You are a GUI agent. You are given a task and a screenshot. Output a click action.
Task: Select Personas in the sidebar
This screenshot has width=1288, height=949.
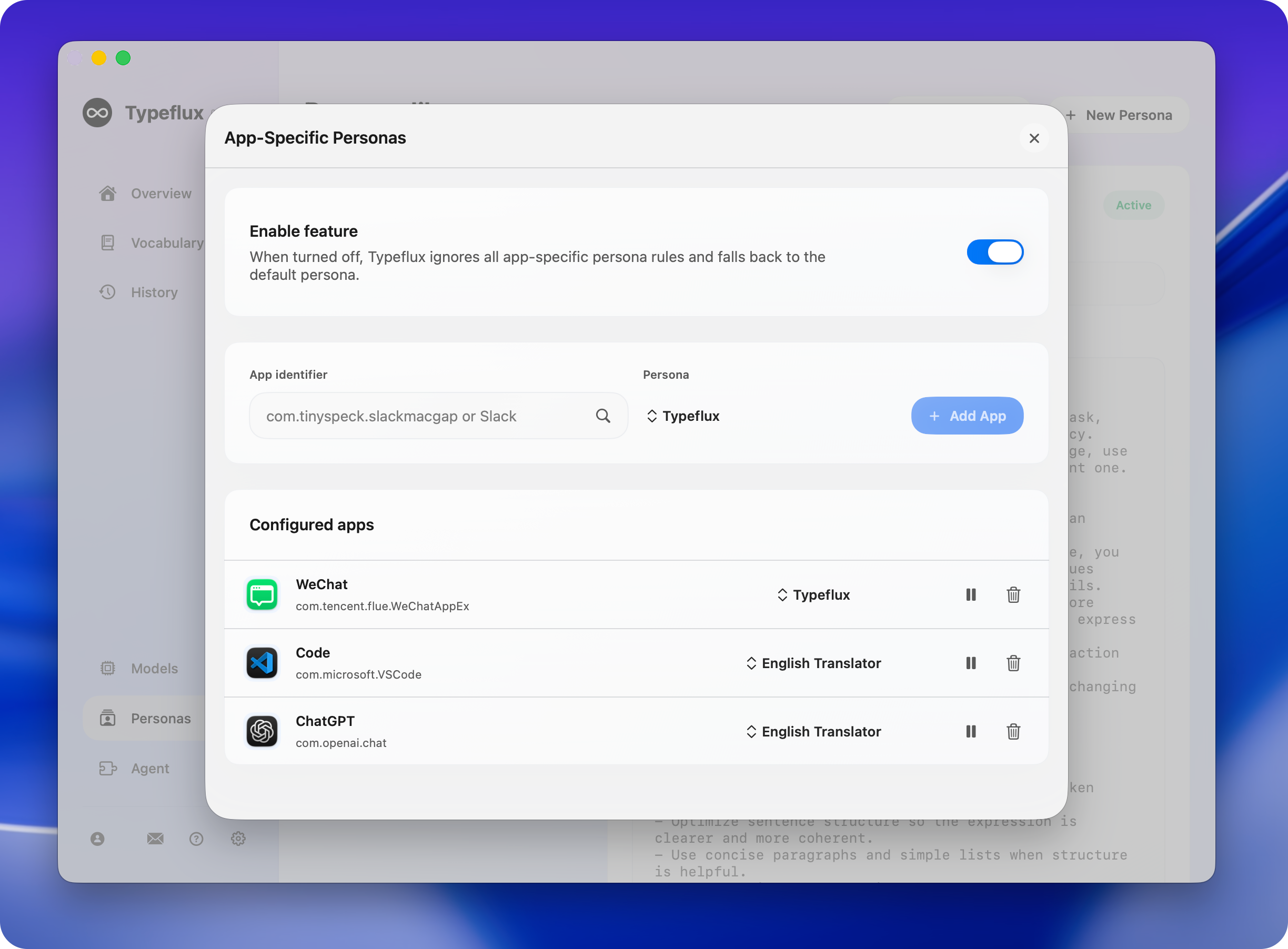[145, 718]
